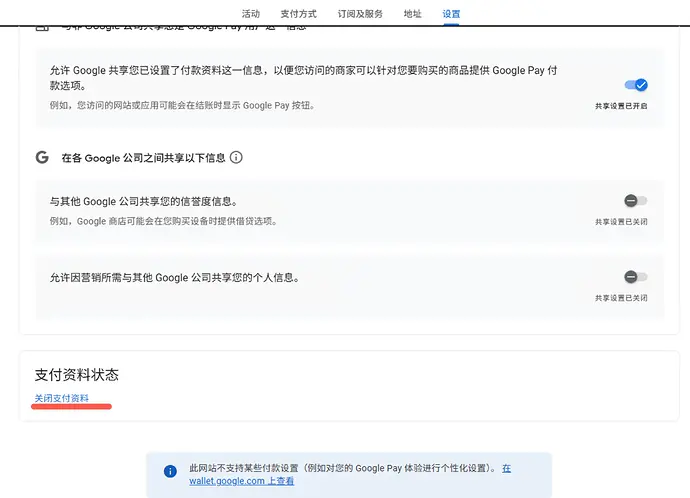The image size is (690, 498).
Task: Click the text 例如，Google 商店可能会在您购买设备时提供借贷选项
Action: [163, 221]
